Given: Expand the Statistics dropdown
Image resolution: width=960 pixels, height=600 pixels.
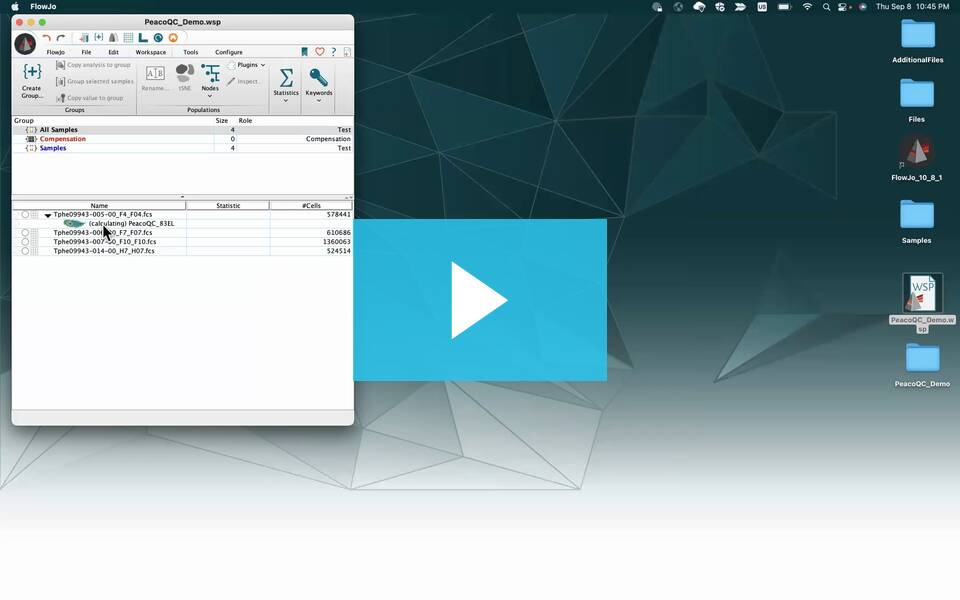Looking at the screenshot, I should click(x=286, y=100).
